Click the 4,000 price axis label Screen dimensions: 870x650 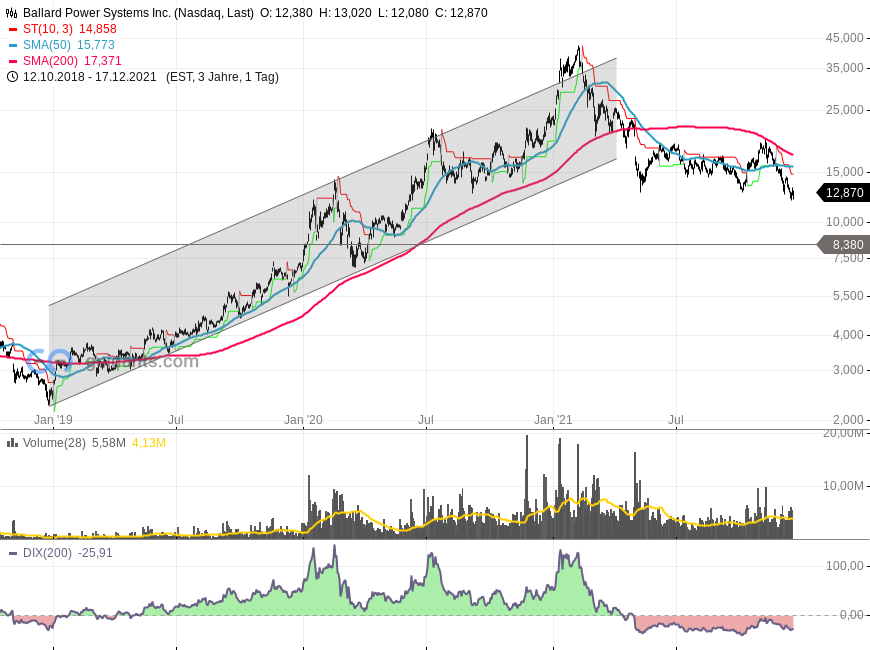[x=848, y=335]
